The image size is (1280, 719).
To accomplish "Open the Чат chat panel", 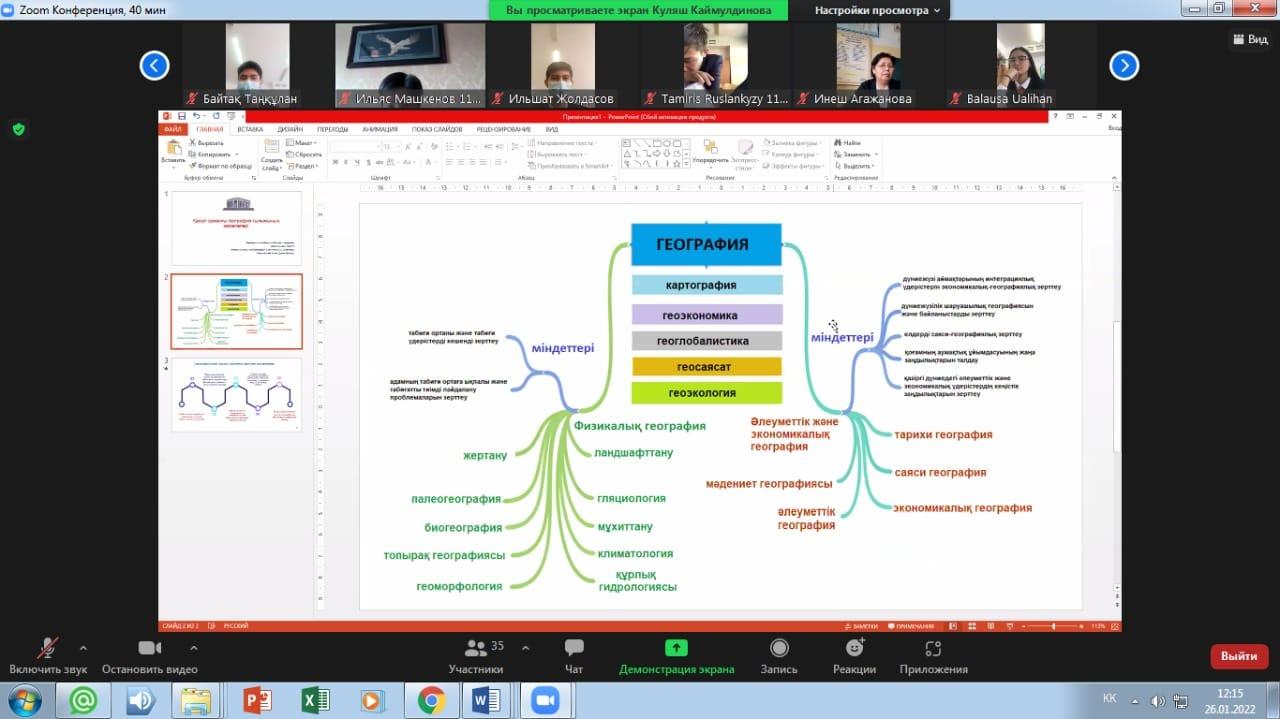I will tap(574, 649).
